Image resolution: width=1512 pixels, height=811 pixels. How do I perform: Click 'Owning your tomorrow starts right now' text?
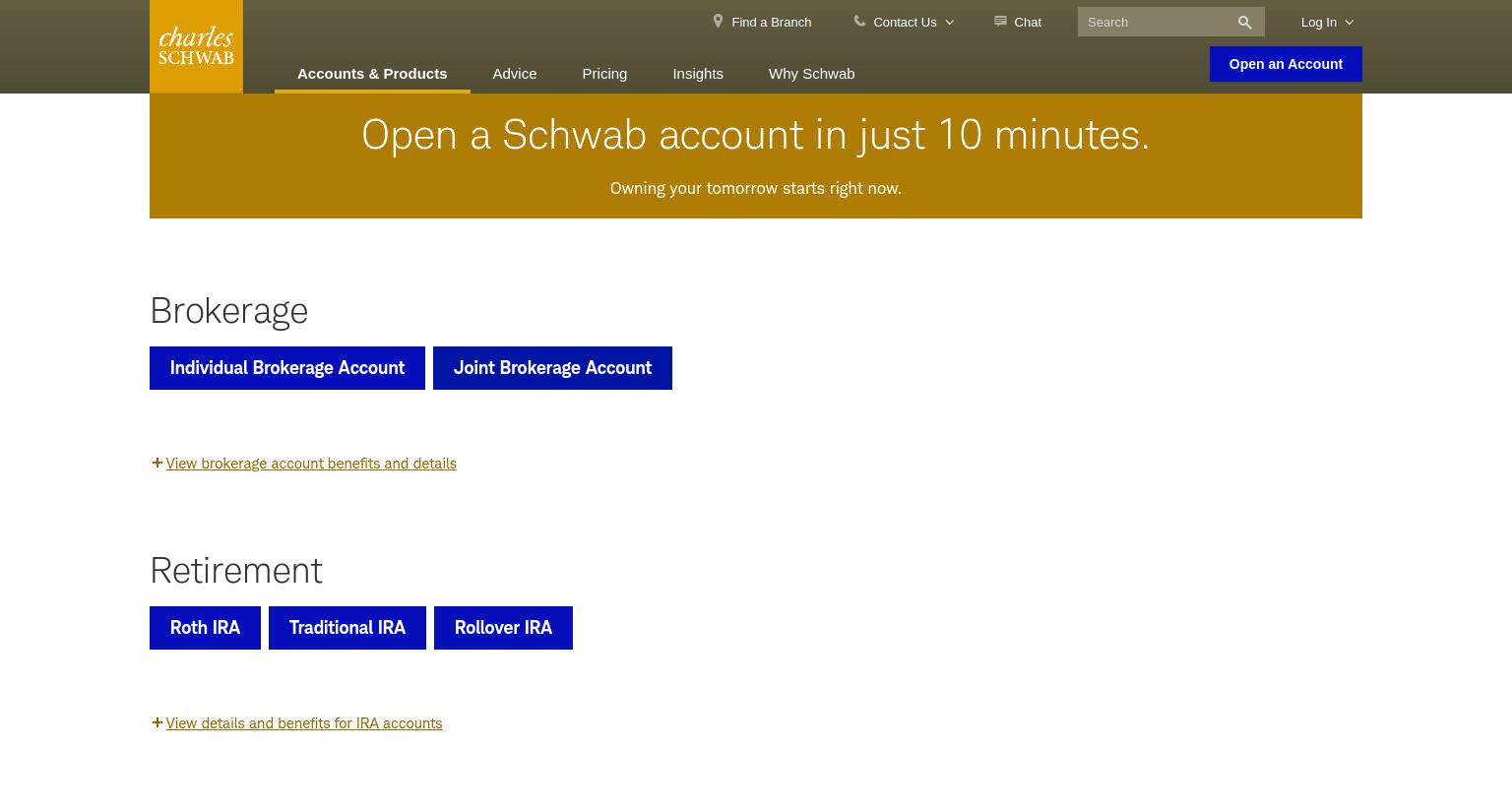point(756,188)
